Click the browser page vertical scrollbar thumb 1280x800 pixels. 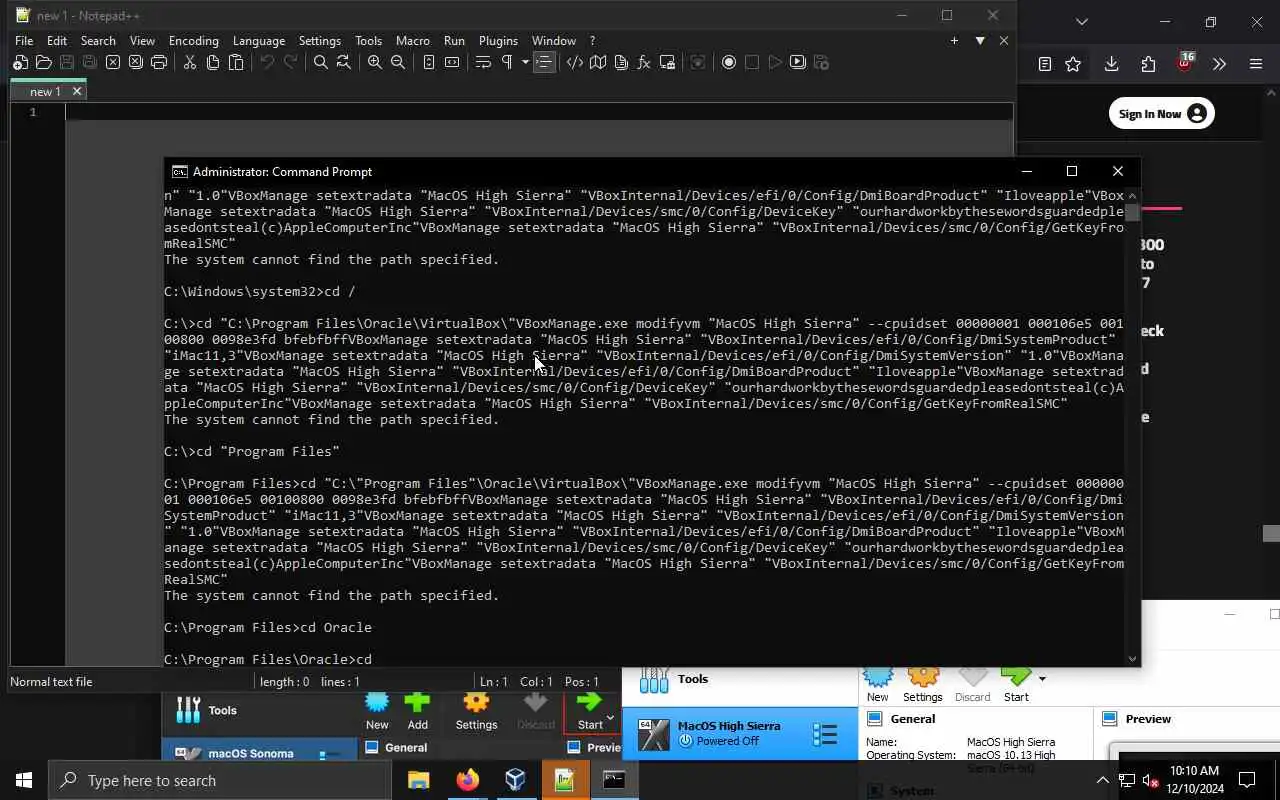pos(1271,534)
